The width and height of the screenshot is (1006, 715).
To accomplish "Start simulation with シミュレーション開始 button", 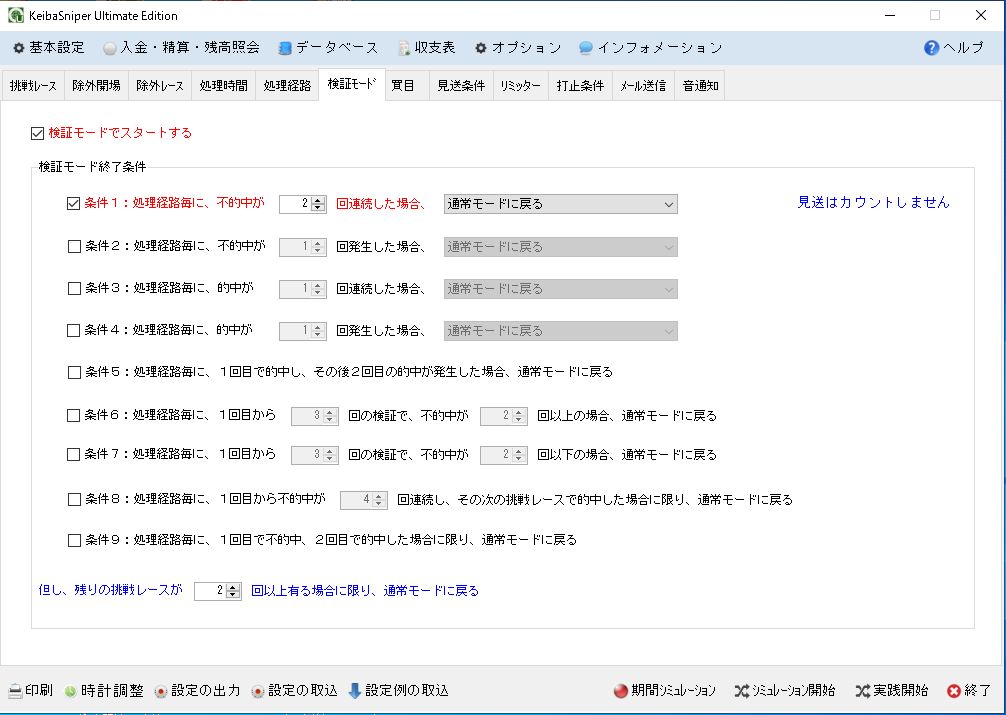I will click(785, 691).
